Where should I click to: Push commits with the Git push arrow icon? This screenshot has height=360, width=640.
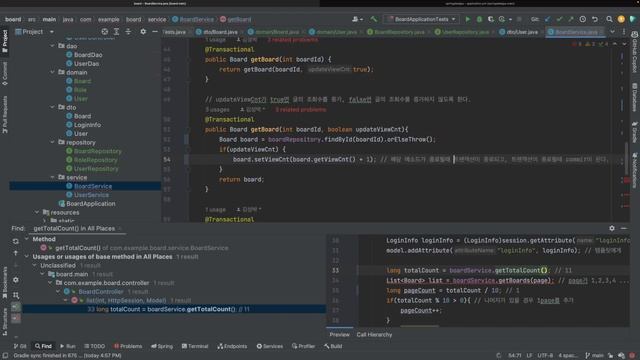571,19
